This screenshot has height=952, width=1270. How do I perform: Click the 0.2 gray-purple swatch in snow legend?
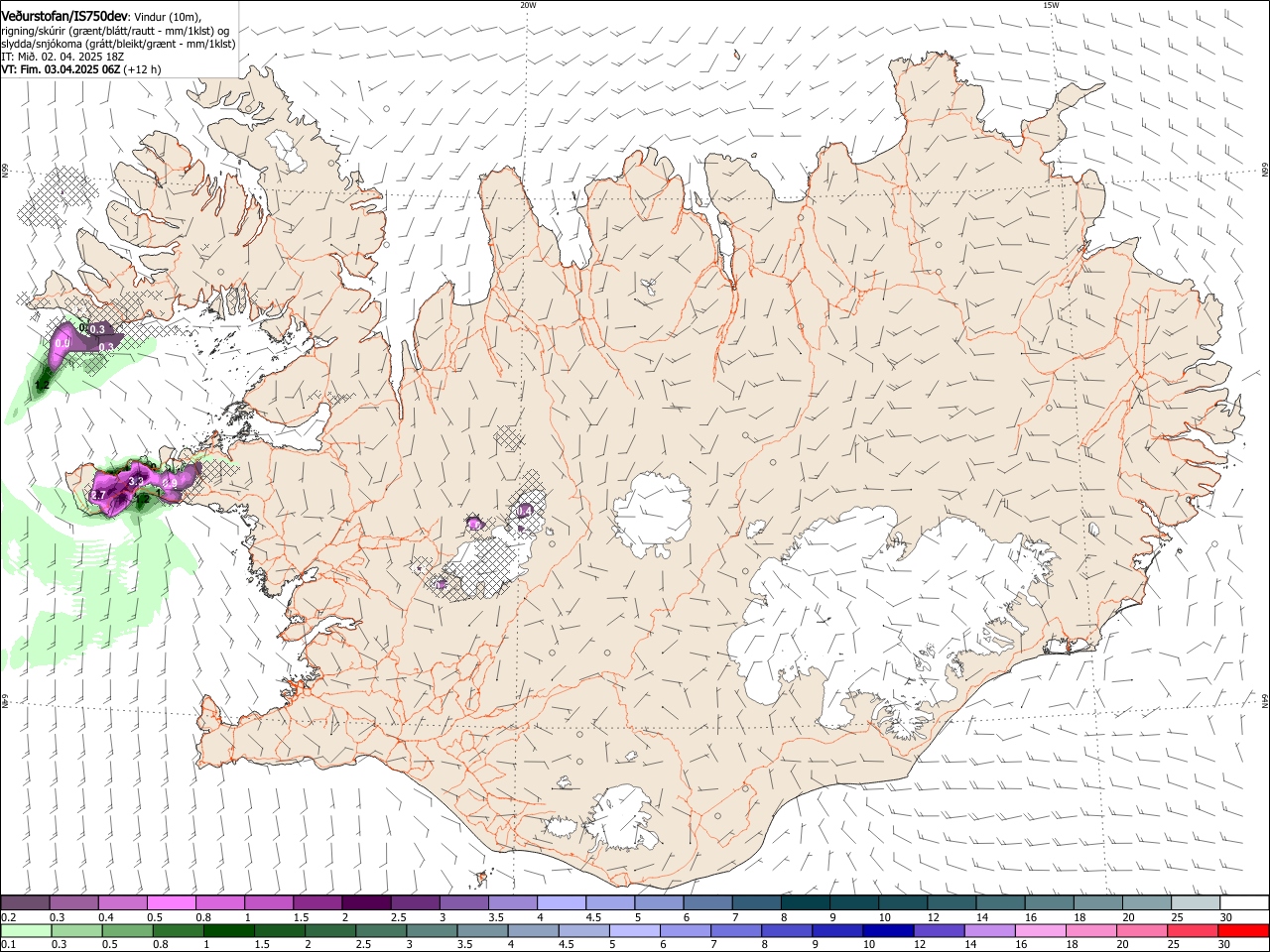(25, 903)
